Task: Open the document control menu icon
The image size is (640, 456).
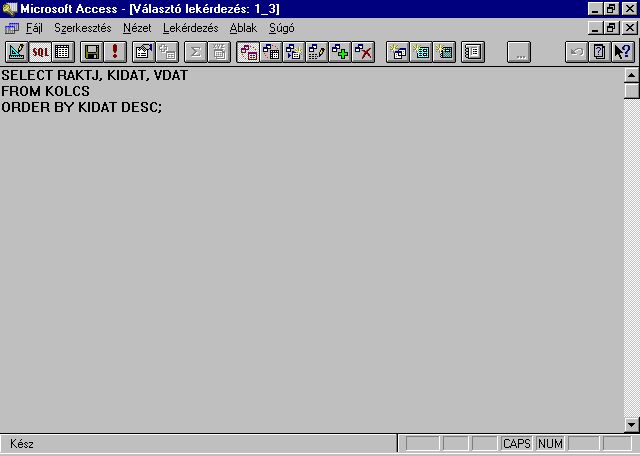Action: [11, 28]
